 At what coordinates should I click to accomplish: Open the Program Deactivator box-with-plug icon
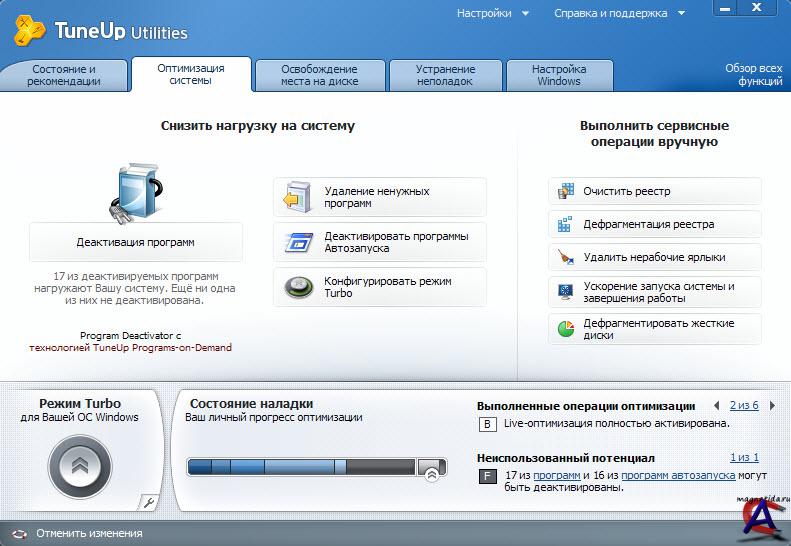point(136,192)
